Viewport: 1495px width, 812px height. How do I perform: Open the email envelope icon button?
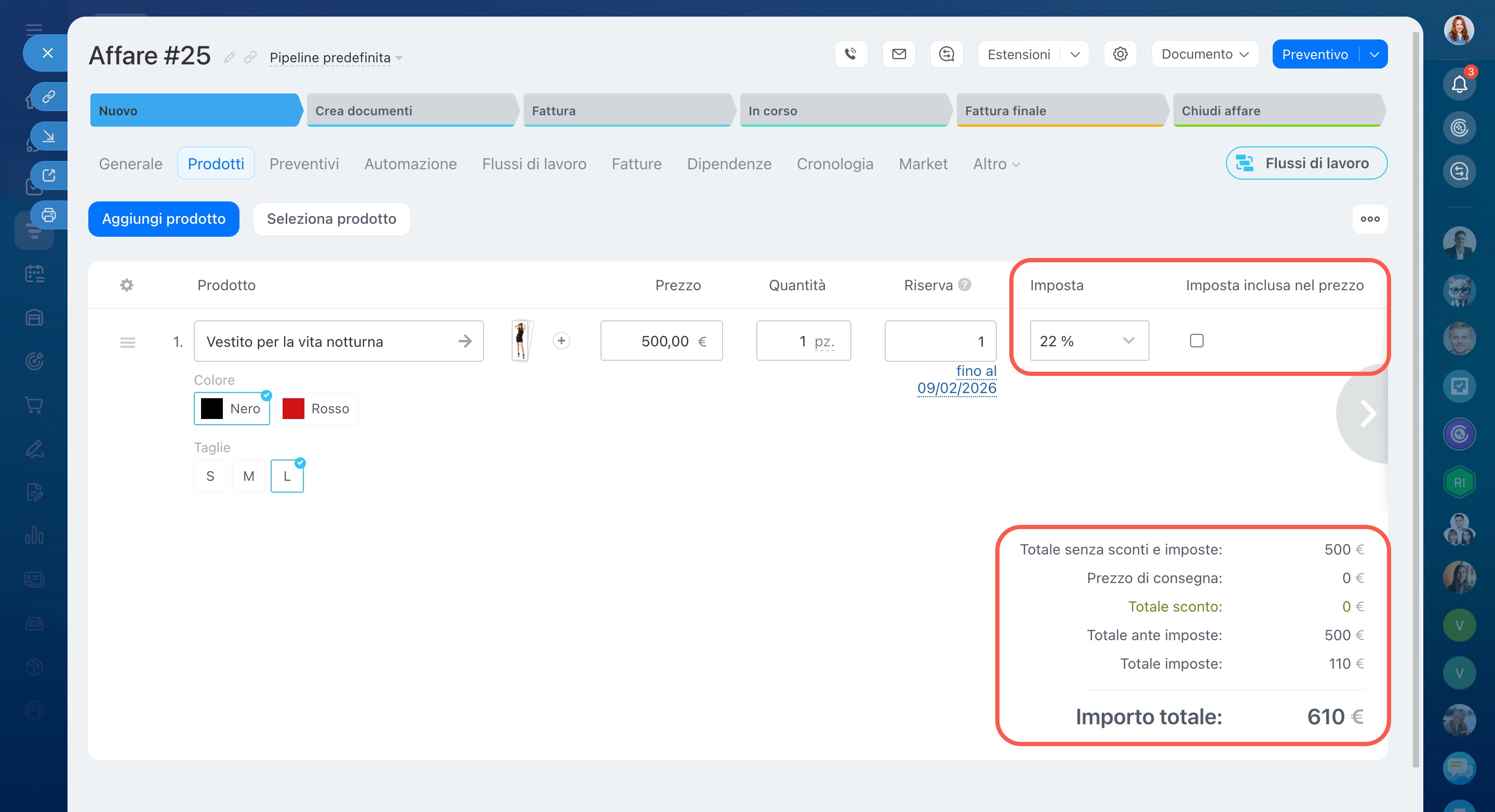(898, 54)
